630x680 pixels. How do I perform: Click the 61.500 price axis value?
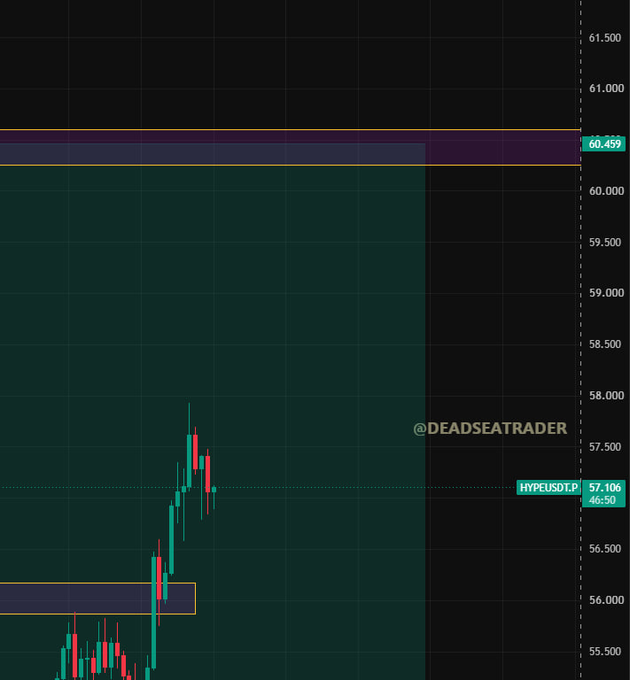point(605,38)
